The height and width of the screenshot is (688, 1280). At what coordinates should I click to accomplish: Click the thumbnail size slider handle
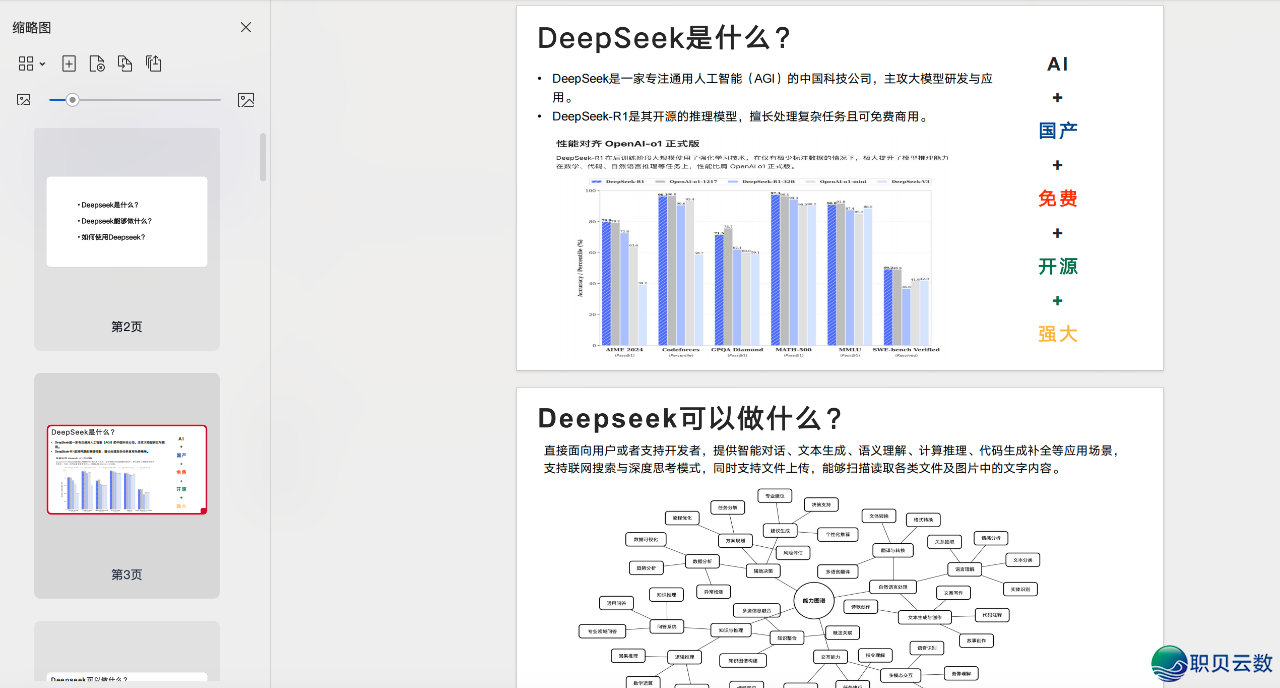[72, 100]
